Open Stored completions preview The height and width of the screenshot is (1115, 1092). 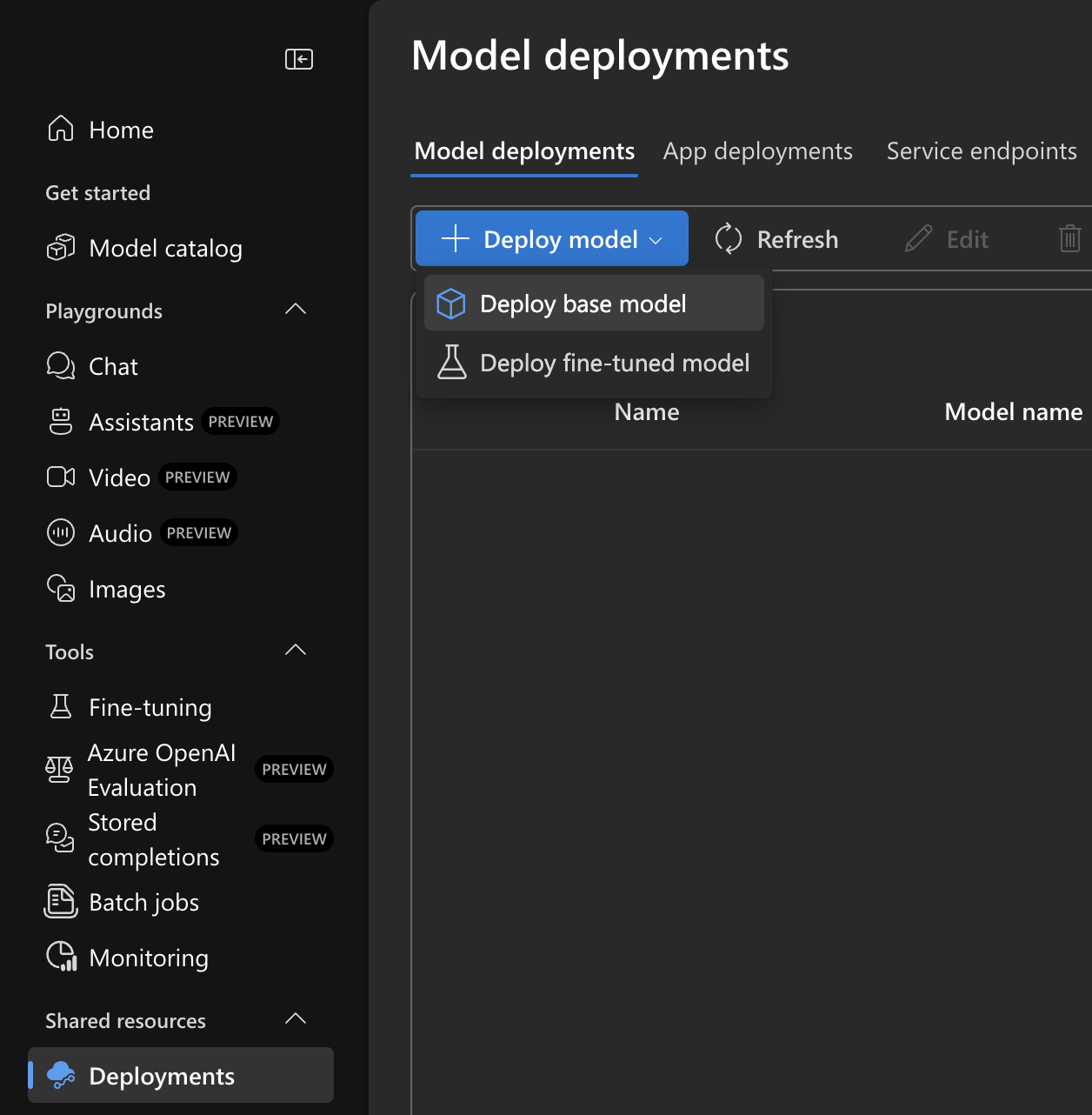154,838
